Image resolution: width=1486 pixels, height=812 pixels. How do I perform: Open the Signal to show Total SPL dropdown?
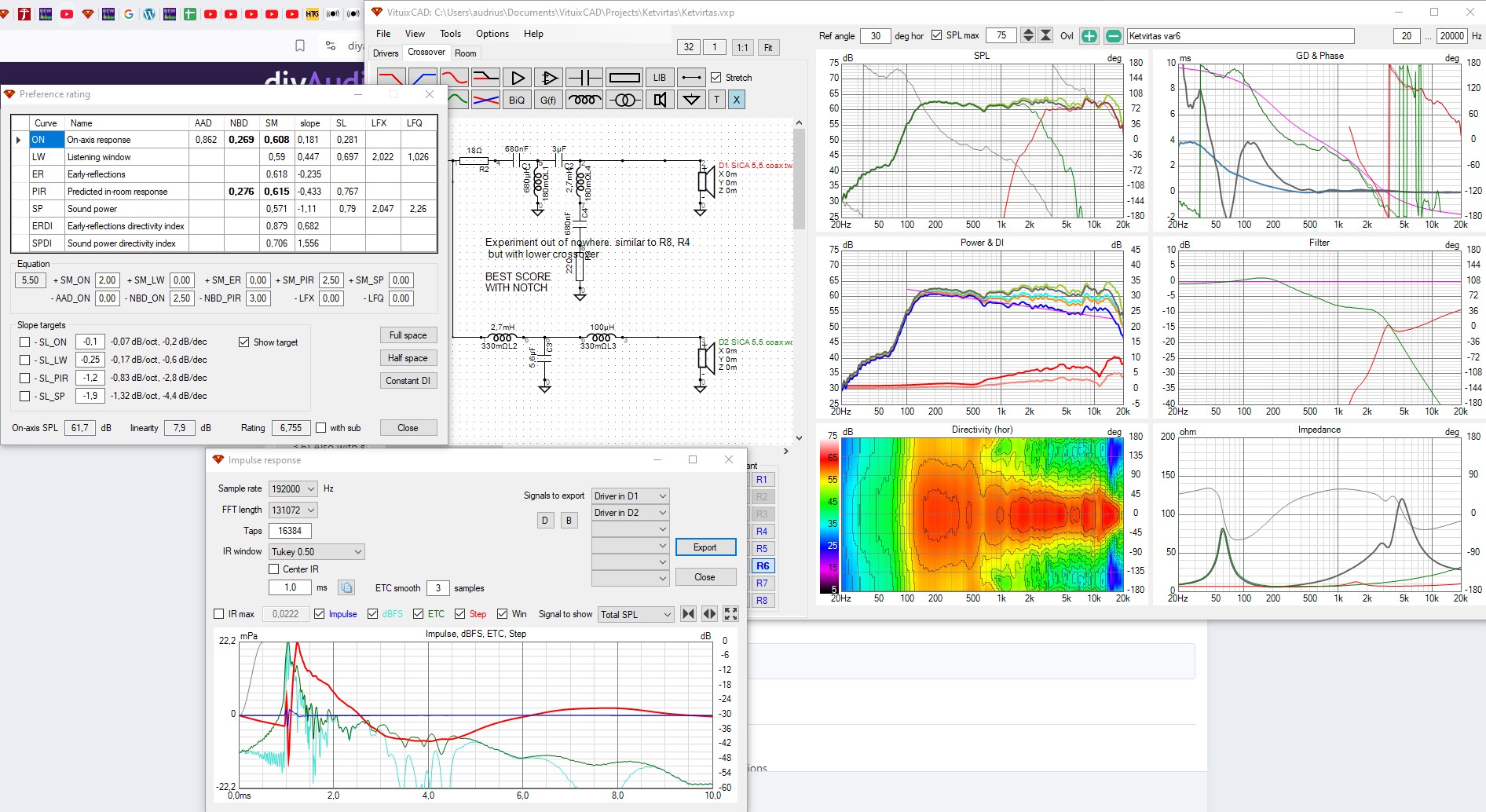tap(635, 615)
